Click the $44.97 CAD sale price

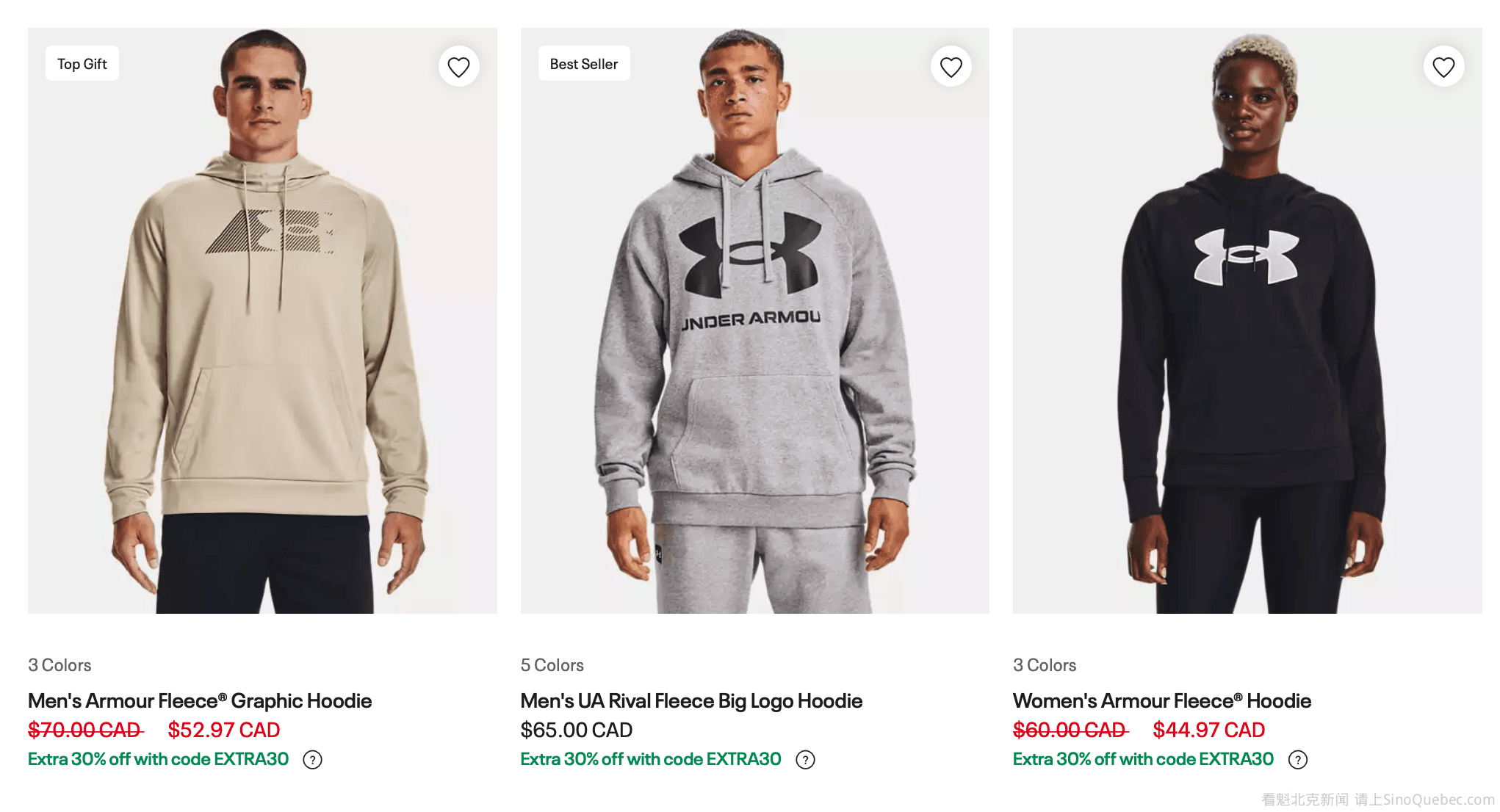click(1208, 731)
